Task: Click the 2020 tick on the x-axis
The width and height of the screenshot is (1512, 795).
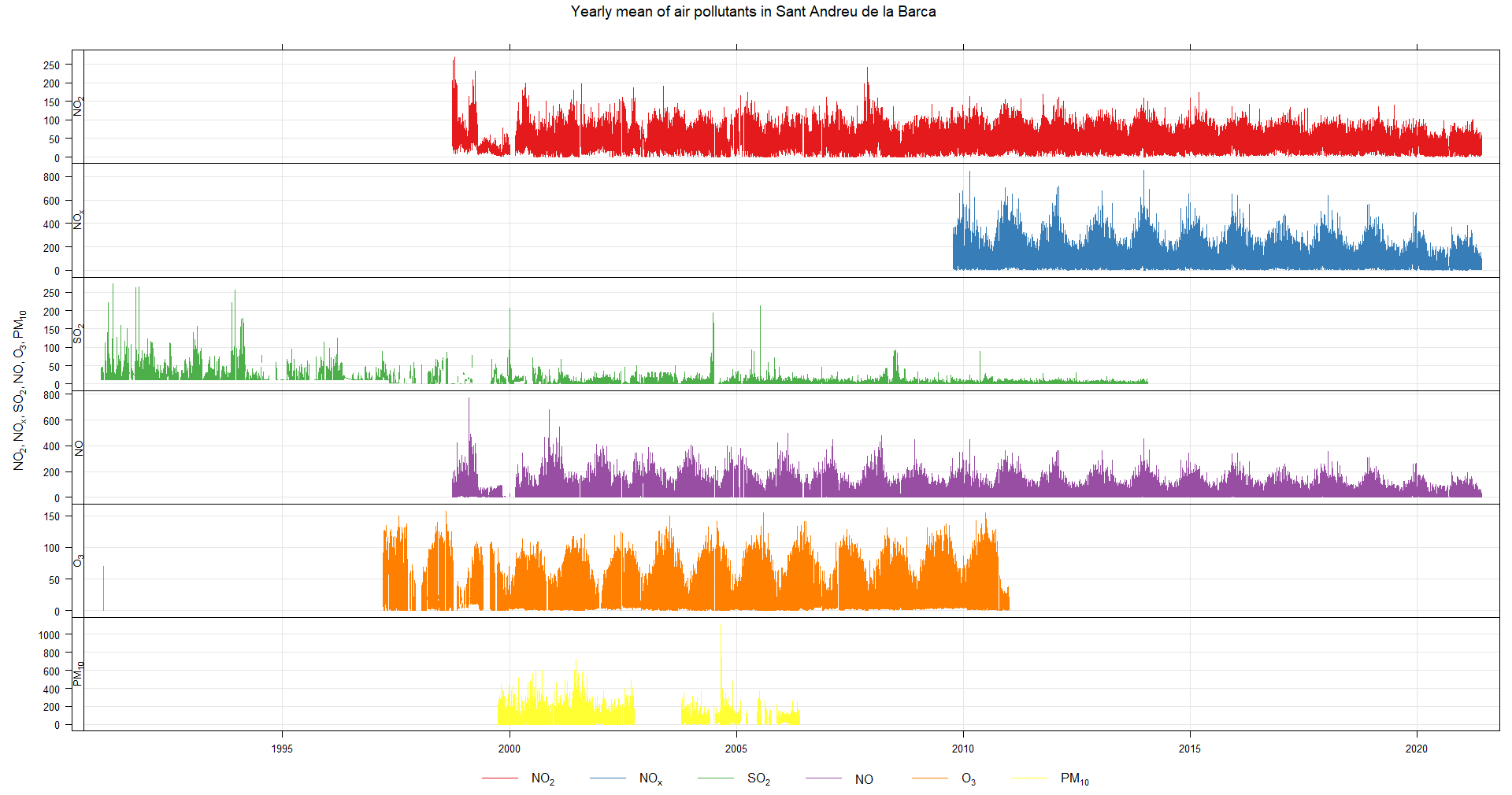Action: [1417, 749]
